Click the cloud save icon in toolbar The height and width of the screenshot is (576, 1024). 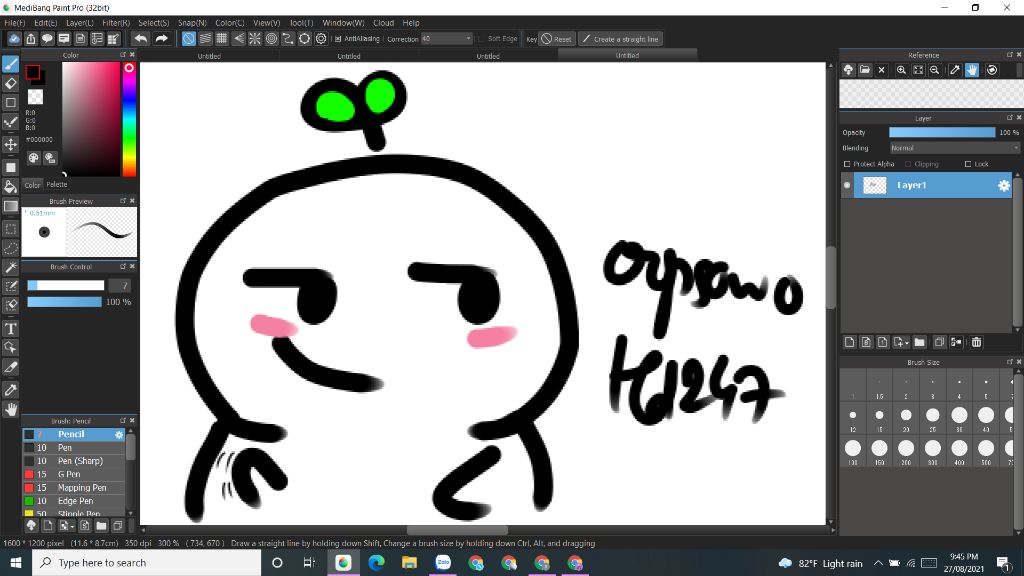[x=14, y=39]
